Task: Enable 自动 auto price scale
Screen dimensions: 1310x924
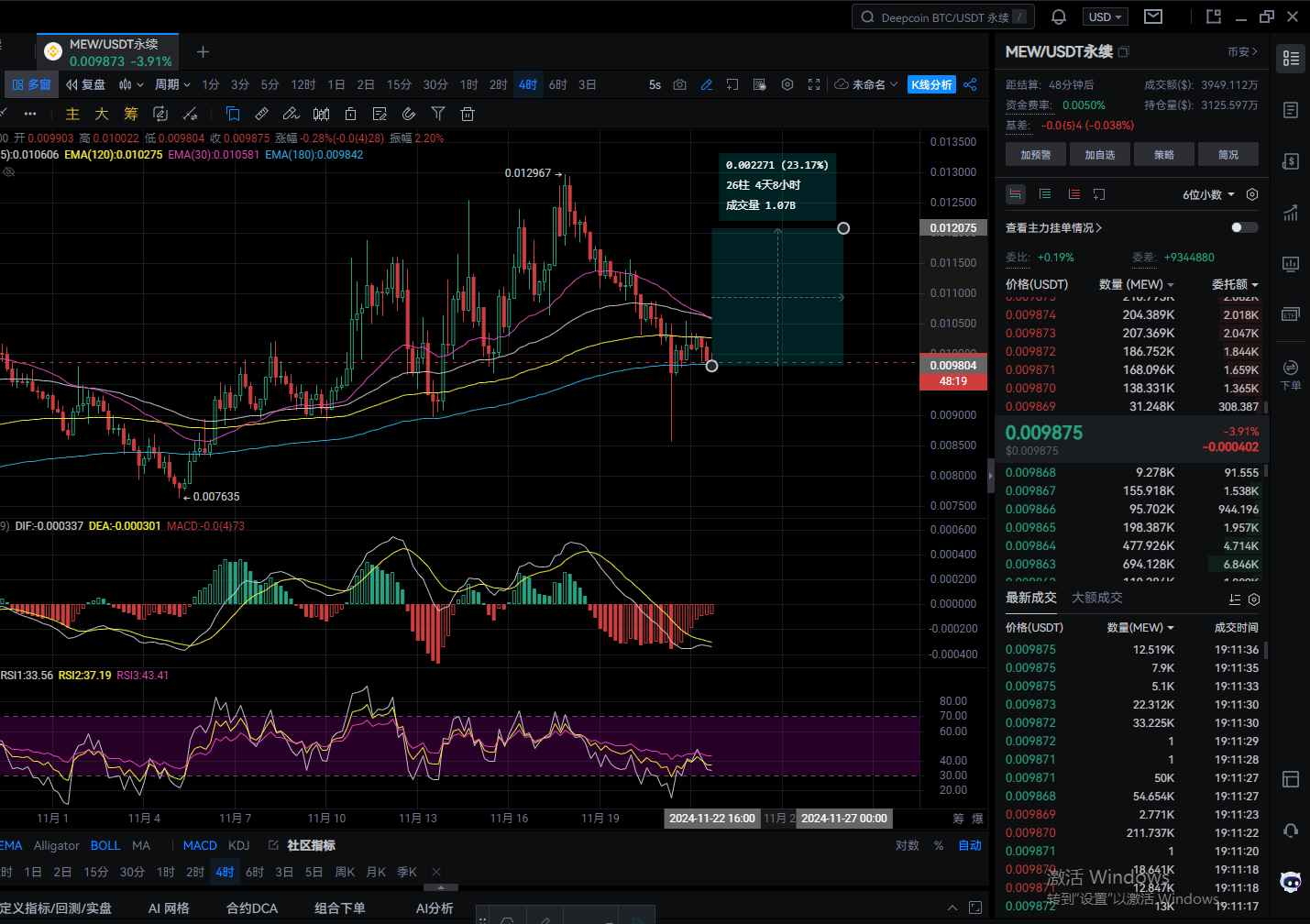Action: tap(970, 845)
